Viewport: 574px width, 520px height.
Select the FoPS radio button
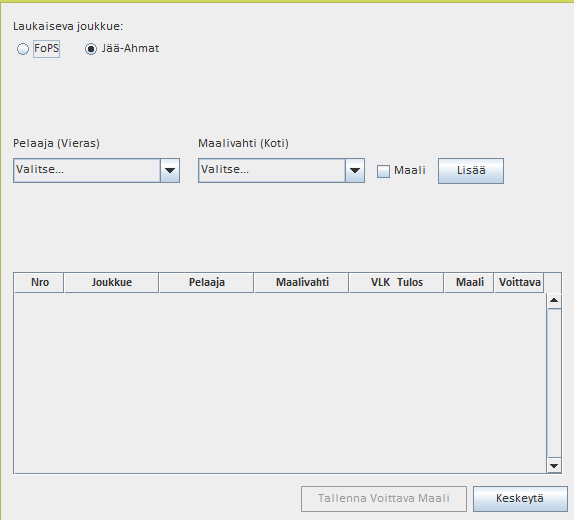coord(23,49)
